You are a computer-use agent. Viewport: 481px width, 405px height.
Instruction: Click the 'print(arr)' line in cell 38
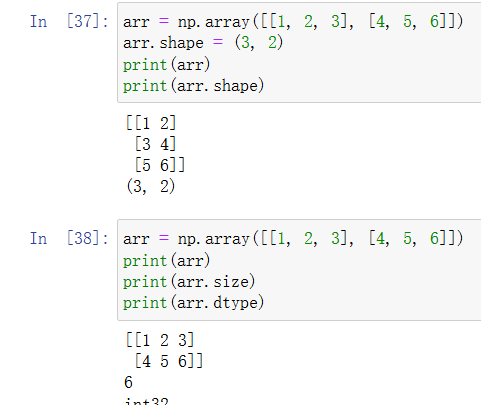click(x=166, y=260)
